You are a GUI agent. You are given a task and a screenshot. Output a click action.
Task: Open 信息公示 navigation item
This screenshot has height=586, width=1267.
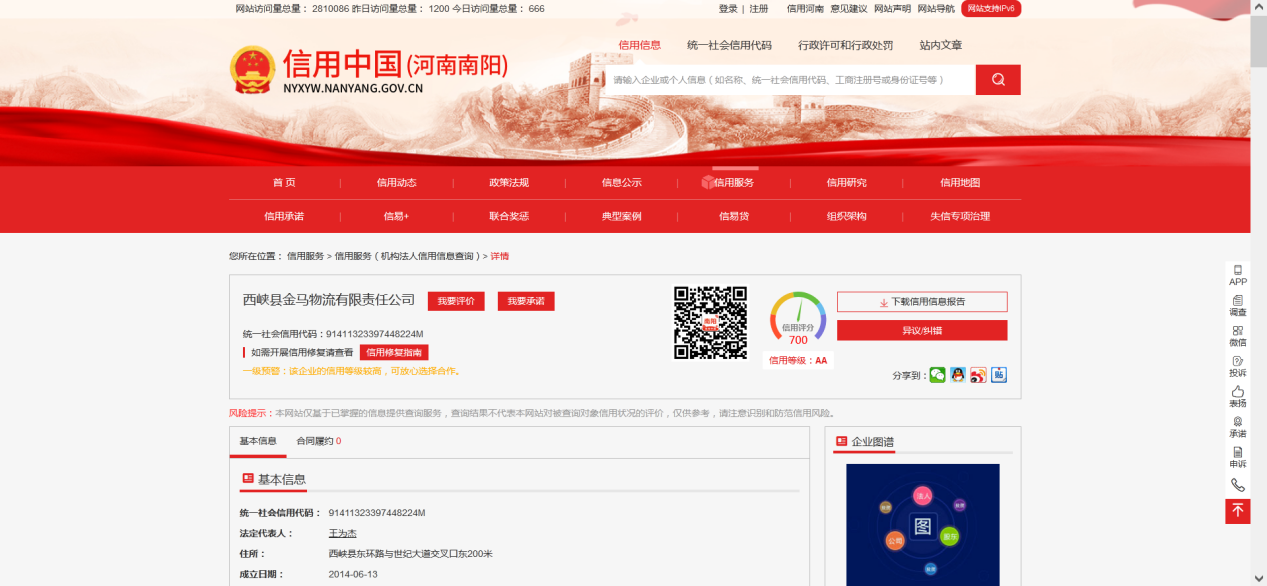click(621, 183)
